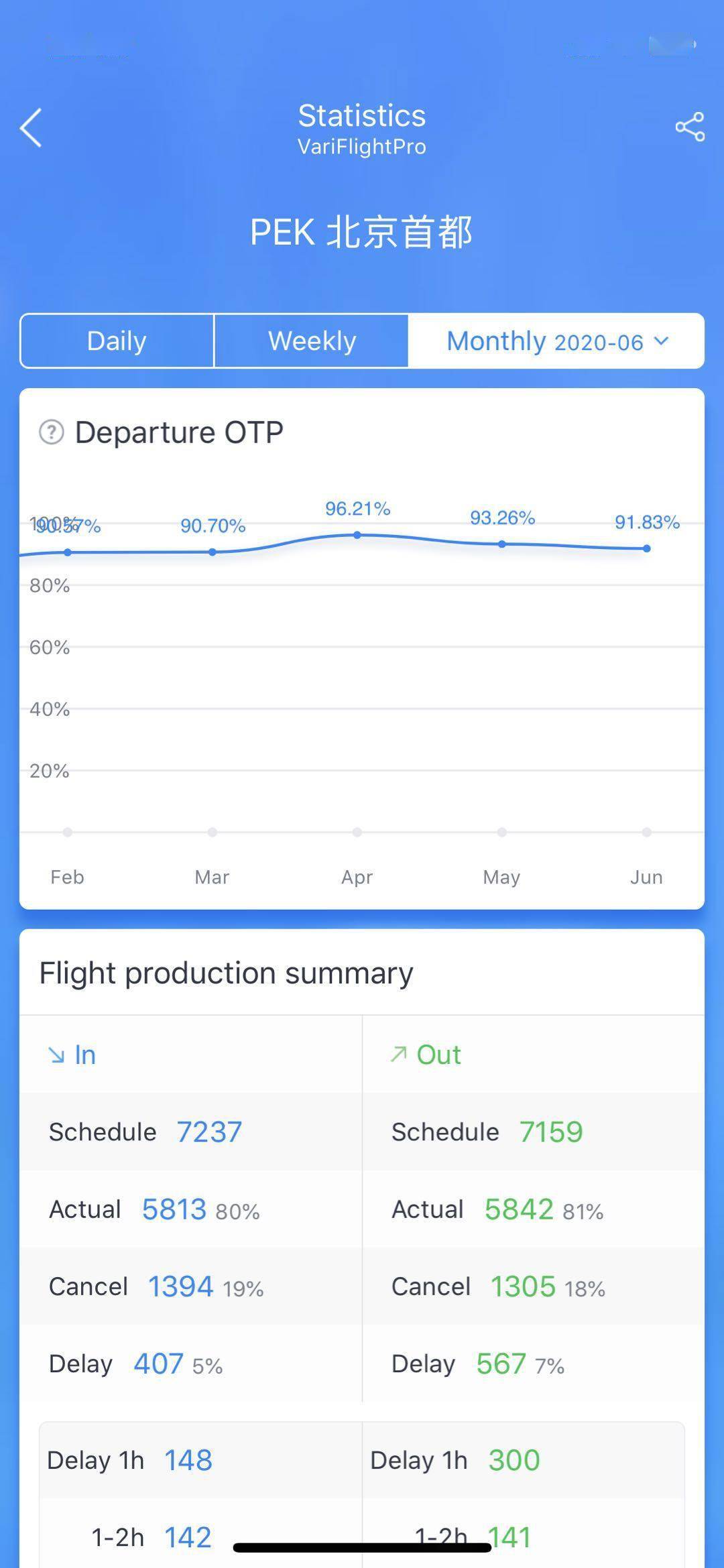Select the April 96.21% data point
This screenshot has height=1568, width=724.
point(357,535)
